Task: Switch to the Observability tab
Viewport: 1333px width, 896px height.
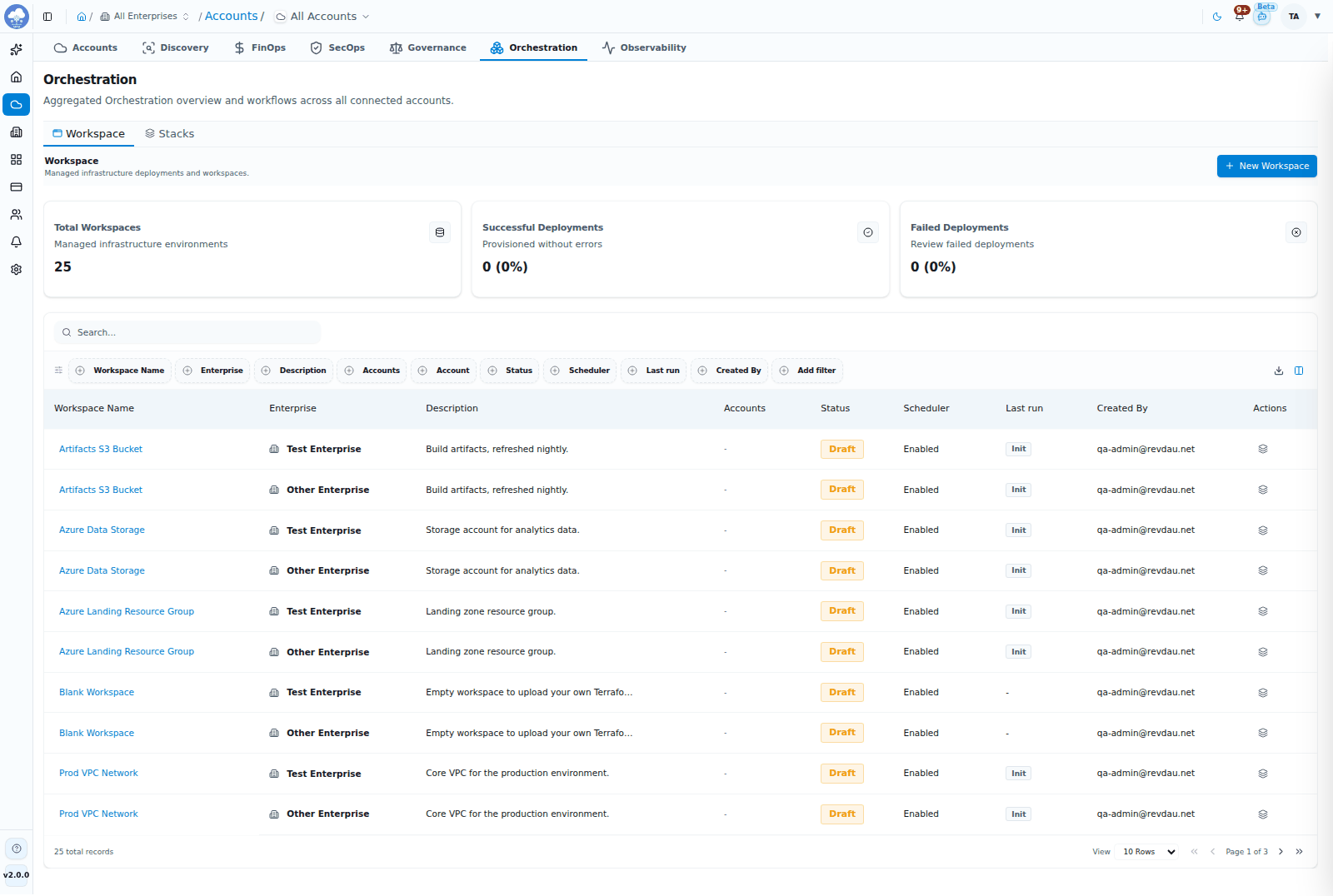Action: coord(644,47)
